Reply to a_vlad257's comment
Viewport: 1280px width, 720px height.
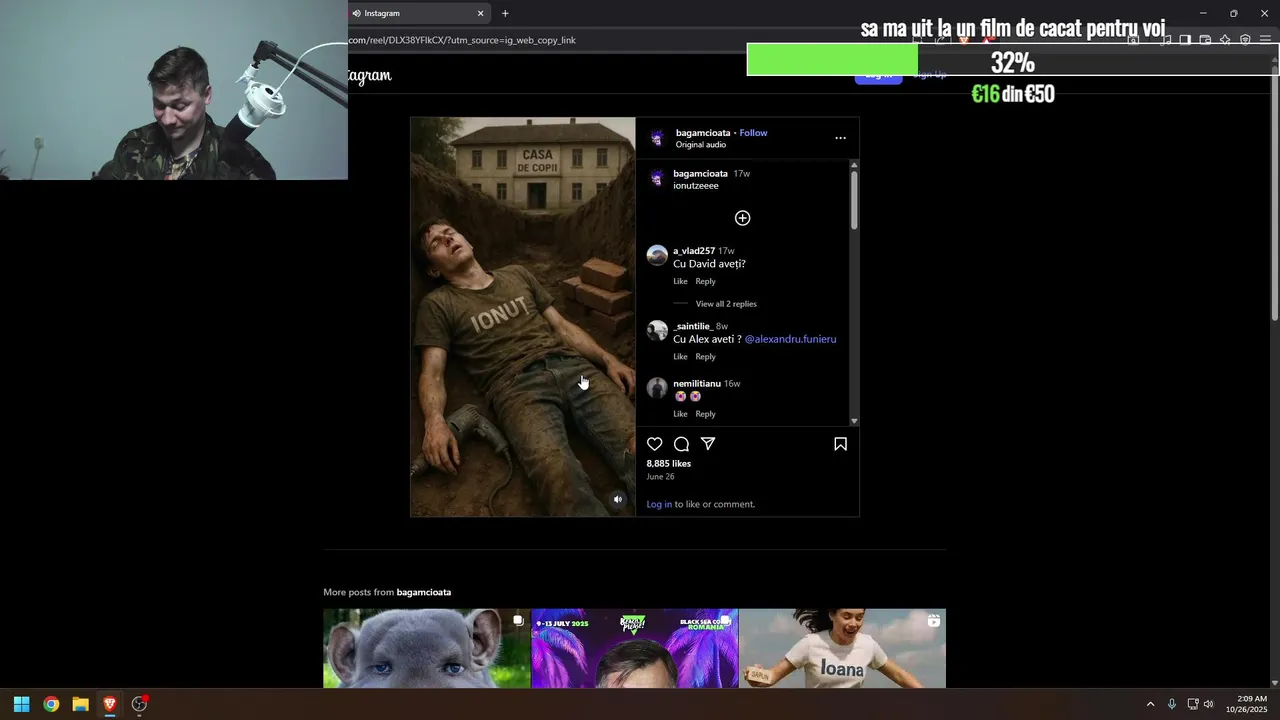coord(705,281)
